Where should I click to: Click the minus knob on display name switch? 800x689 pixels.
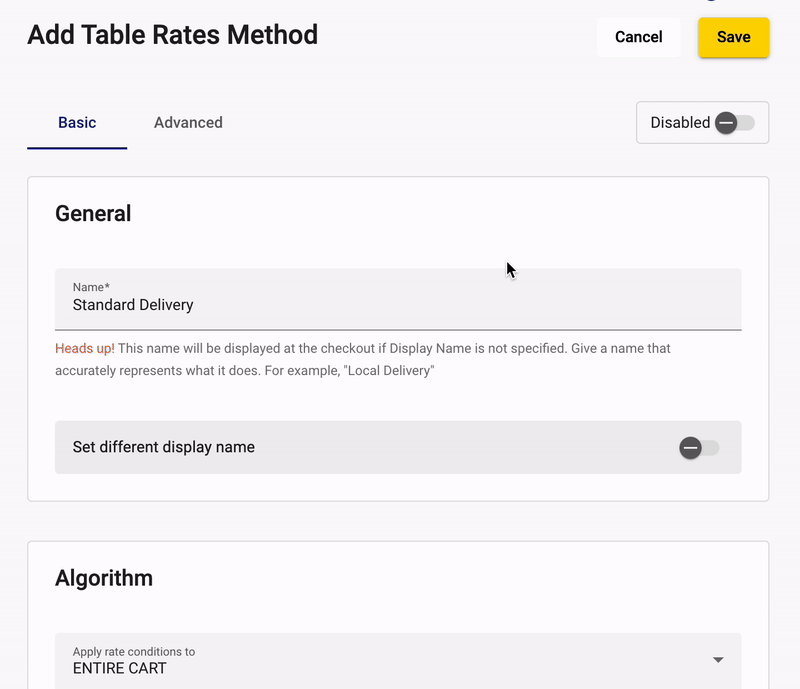(x=690, y=448)
